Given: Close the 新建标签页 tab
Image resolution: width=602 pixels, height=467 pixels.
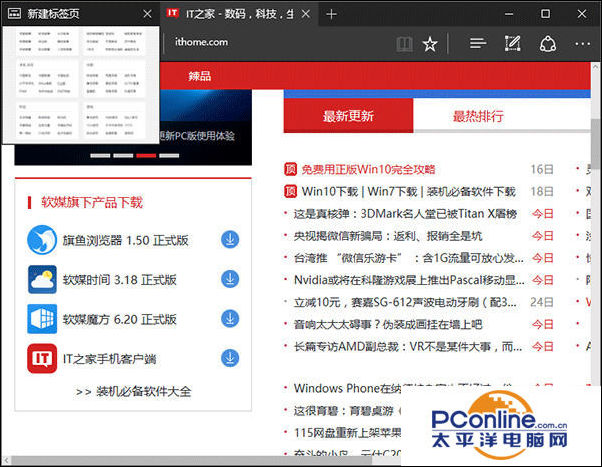Looking at the screenshot, I should pos(147,14).
